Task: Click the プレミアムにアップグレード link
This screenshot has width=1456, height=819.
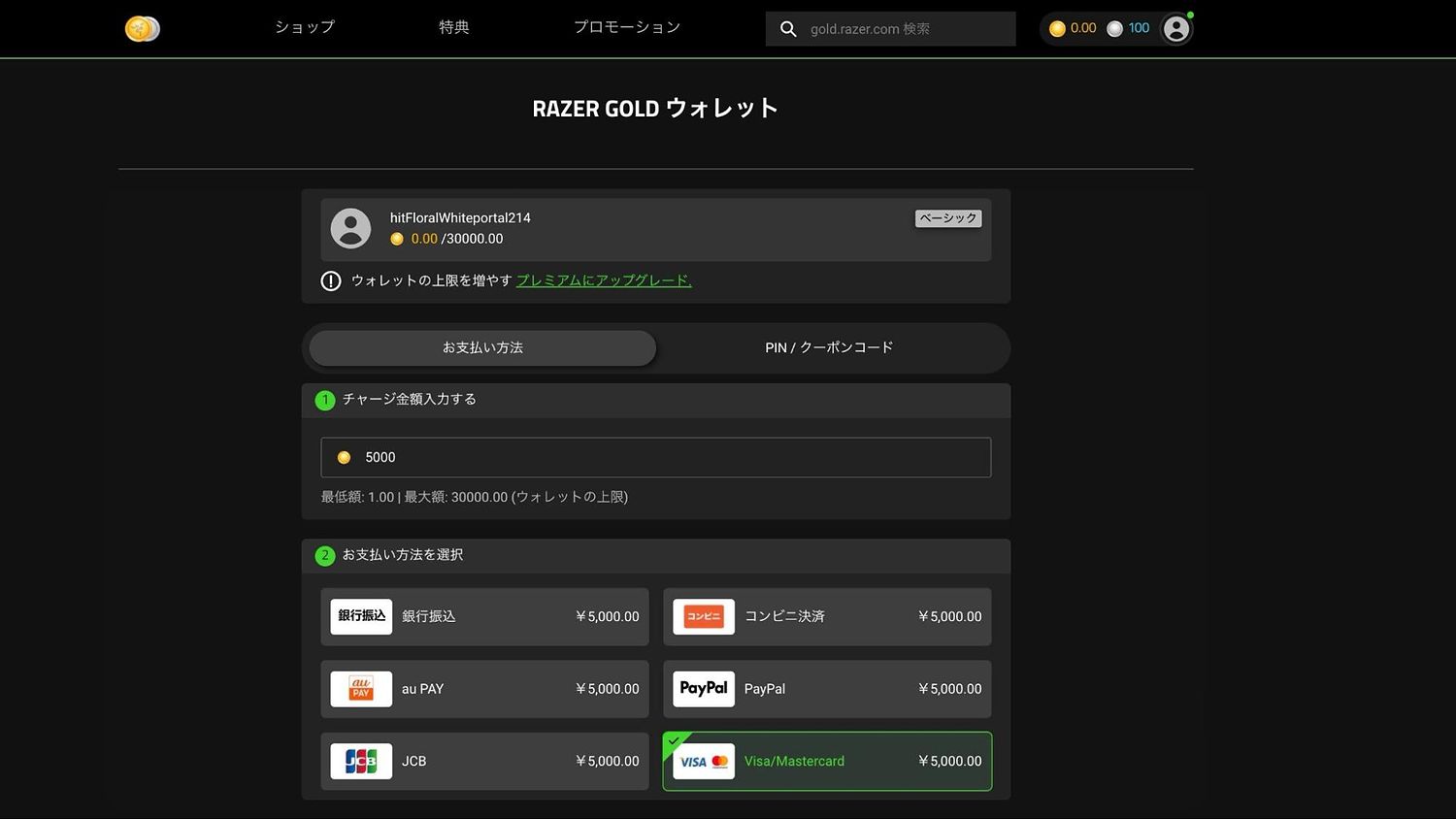Action: (x=604, y=281)
